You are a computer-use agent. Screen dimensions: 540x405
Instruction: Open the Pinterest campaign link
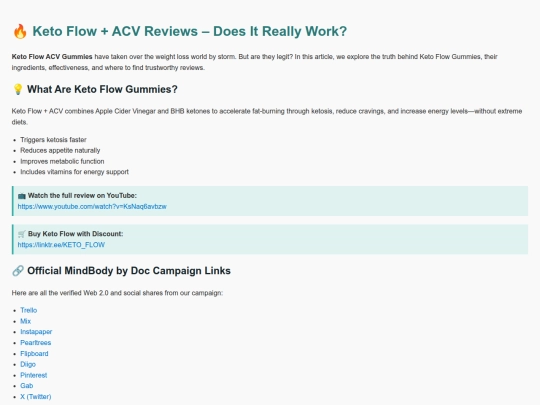coord(33,375)
